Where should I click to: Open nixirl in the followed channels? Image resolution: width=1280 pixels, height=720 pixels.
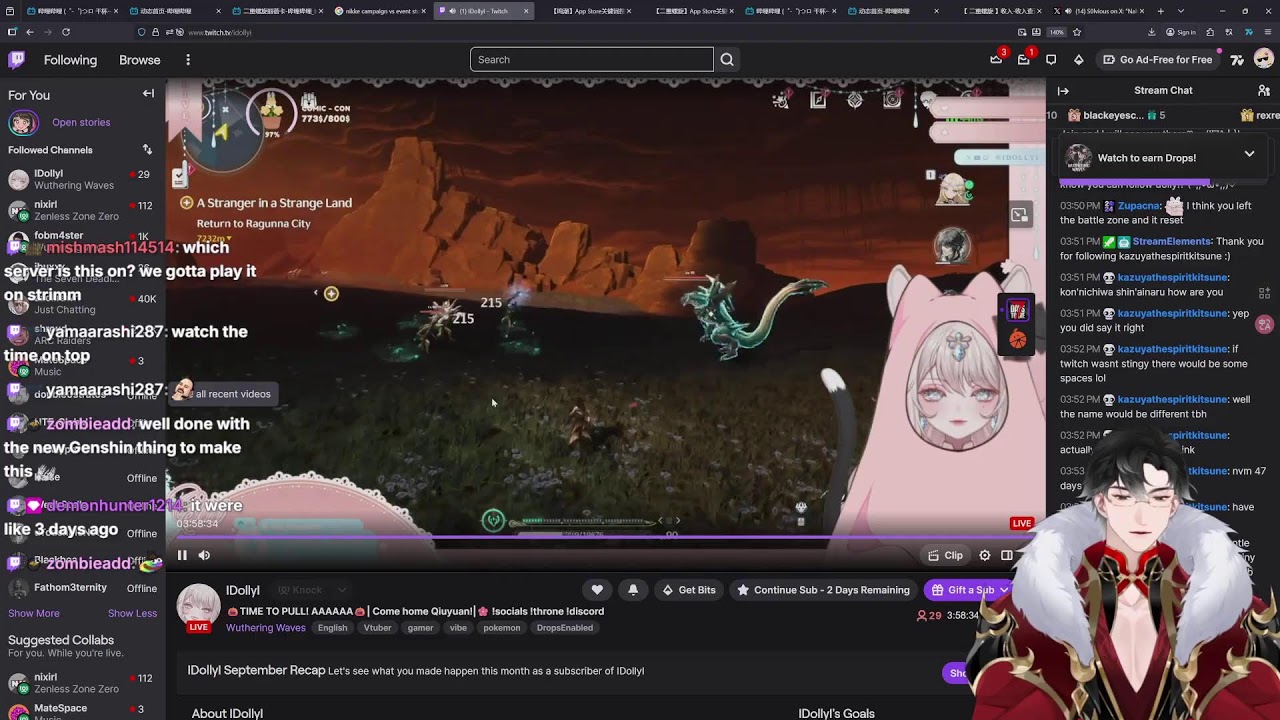pyautogui.click(x=80, y=210)
